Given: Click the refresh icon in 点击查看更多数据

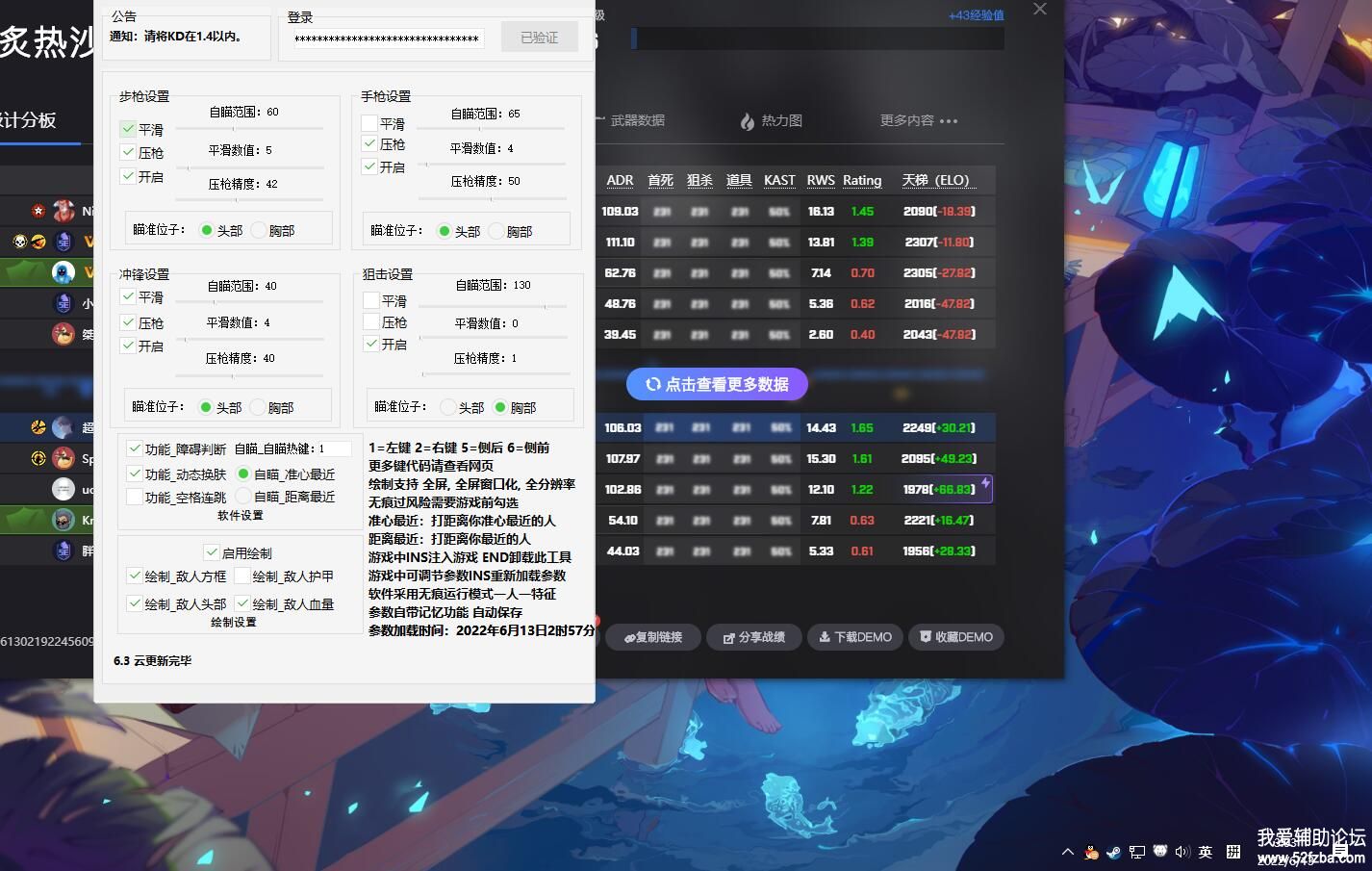Looking at the screenshot, I should pyautogui.click(x=652, y=384).
